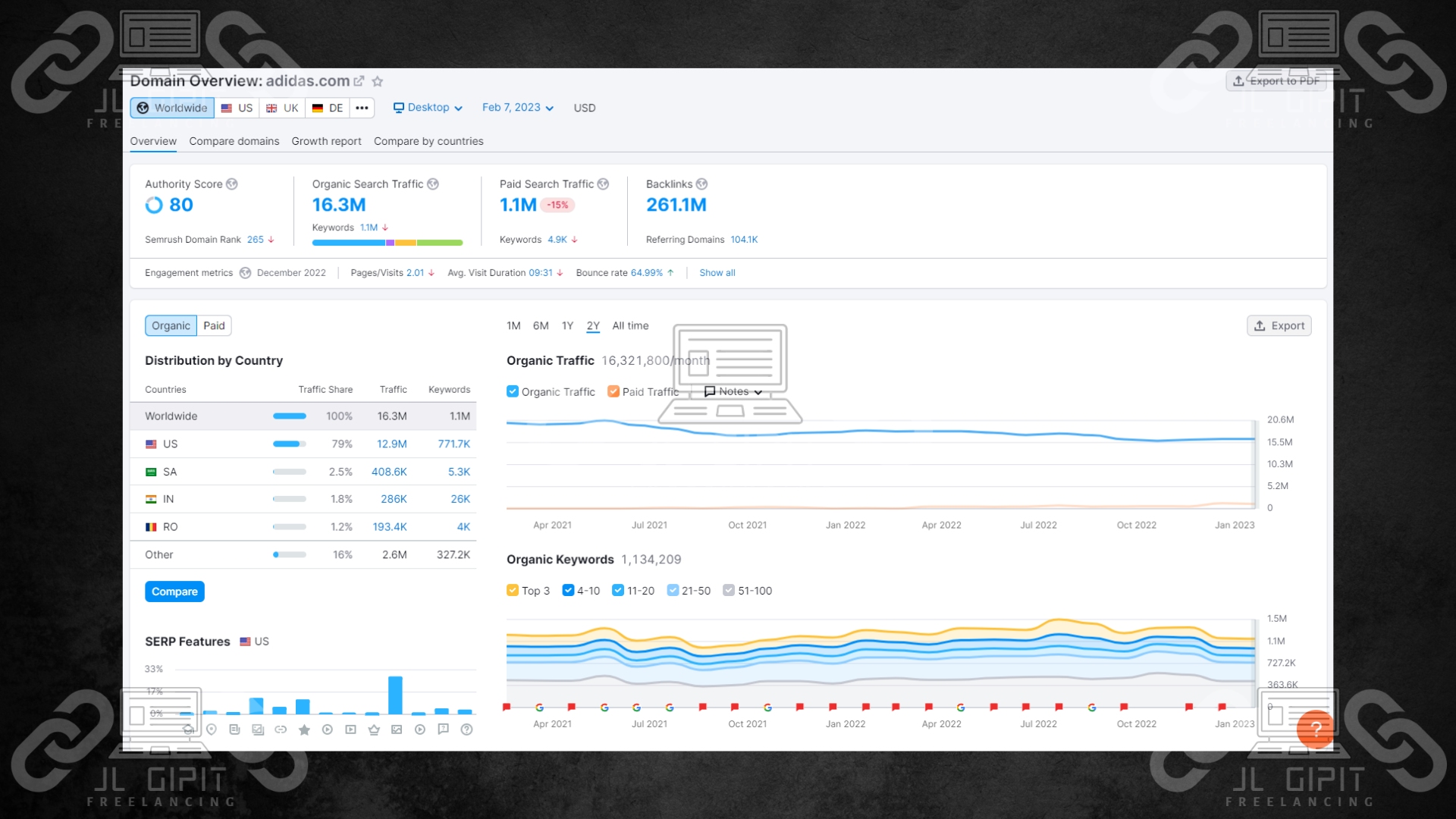1456x819 pixels.
Task: Switch to the Growth report tab
Action: pos(326,141)
